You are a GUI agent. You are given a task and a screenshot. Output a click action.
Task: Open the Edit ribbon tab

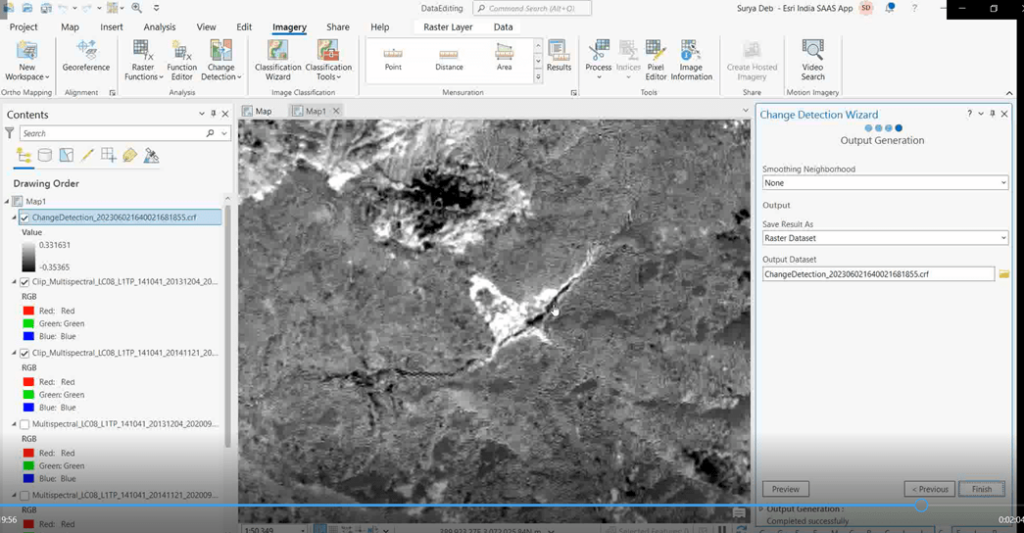(244, 27)
